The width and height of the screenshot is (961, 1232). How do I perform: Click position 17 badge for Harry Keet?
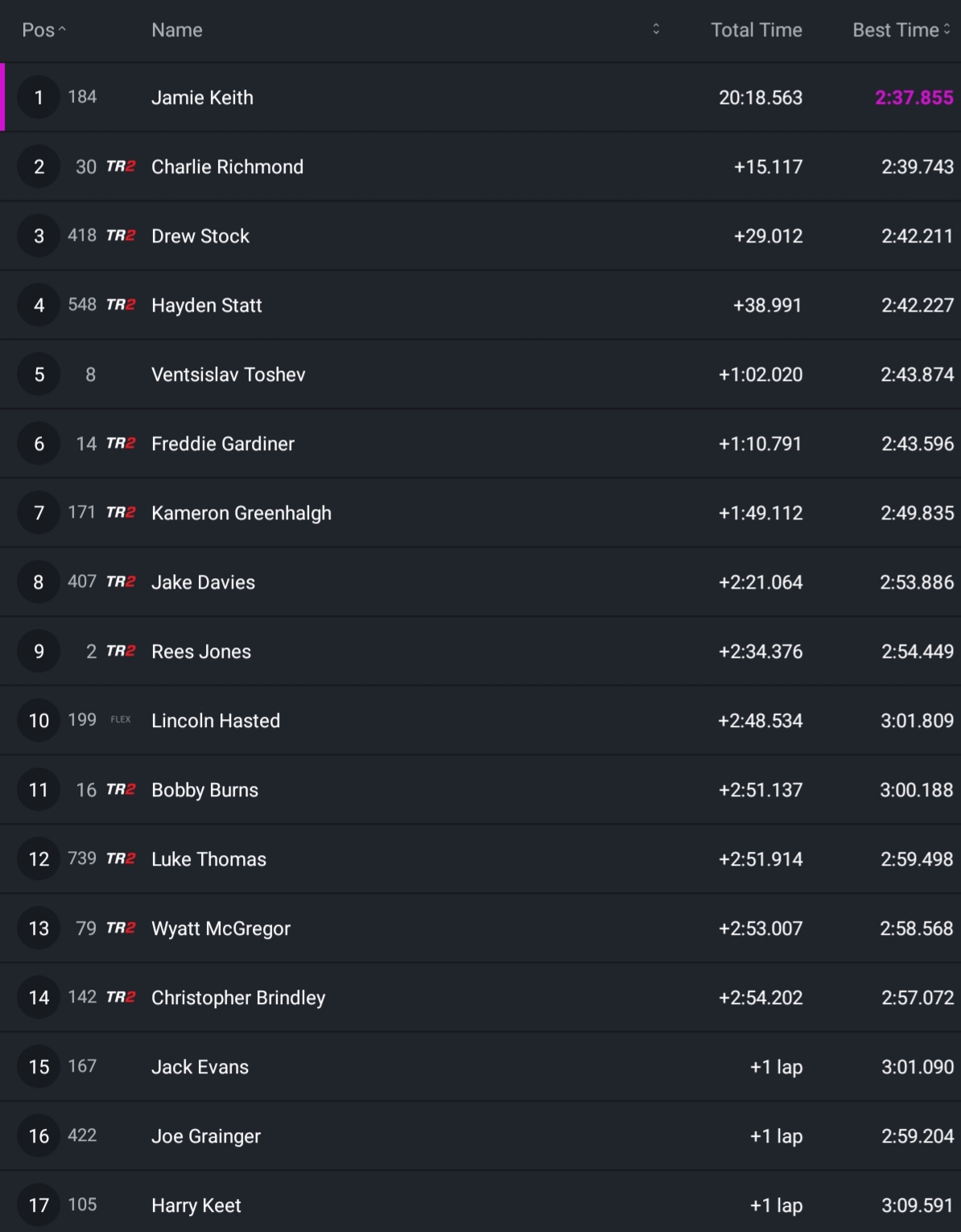(x=39, y=1205)
